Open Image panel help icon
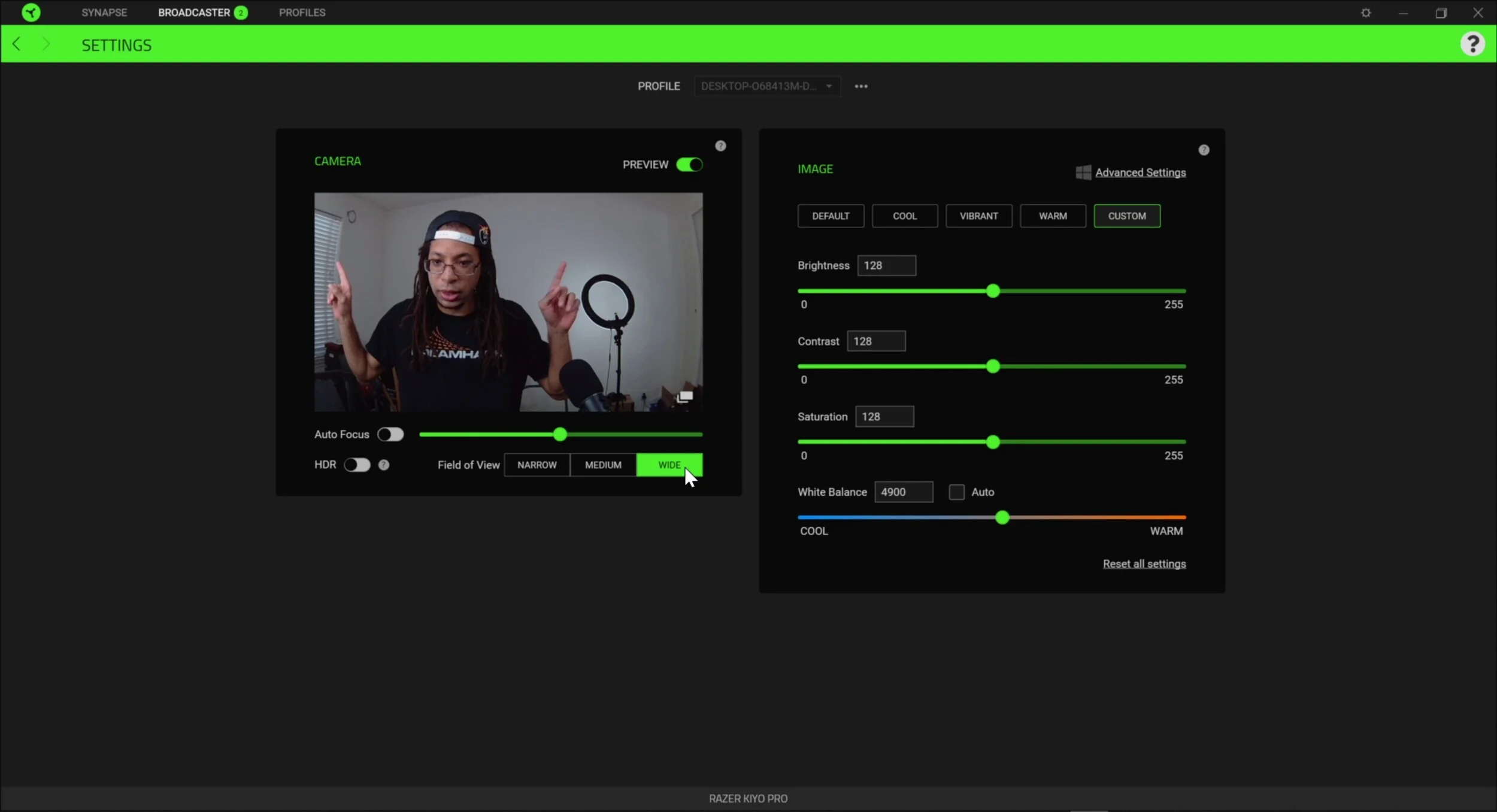1497x812 pixels. 1204,150
